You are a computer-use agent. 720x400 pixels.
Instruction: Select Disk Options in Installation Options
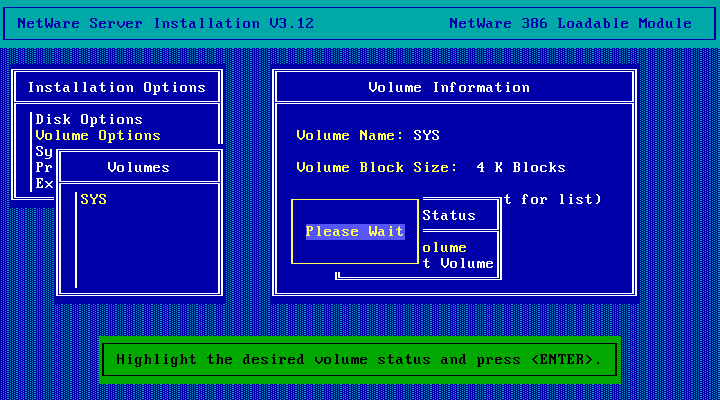pyautogui.click(x=89, y=119)
